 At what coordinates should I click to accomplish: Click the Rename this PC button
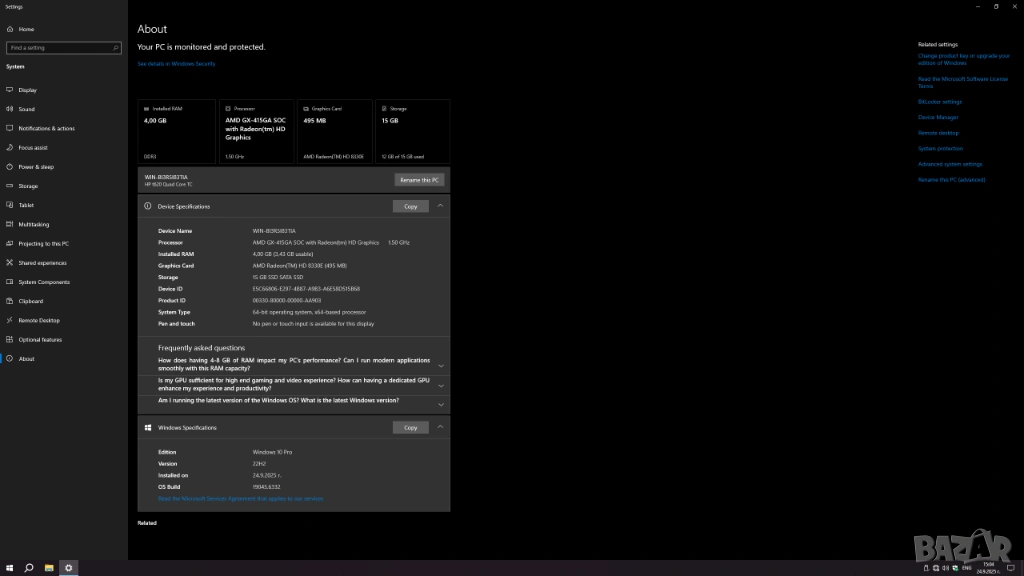[420, 180]
